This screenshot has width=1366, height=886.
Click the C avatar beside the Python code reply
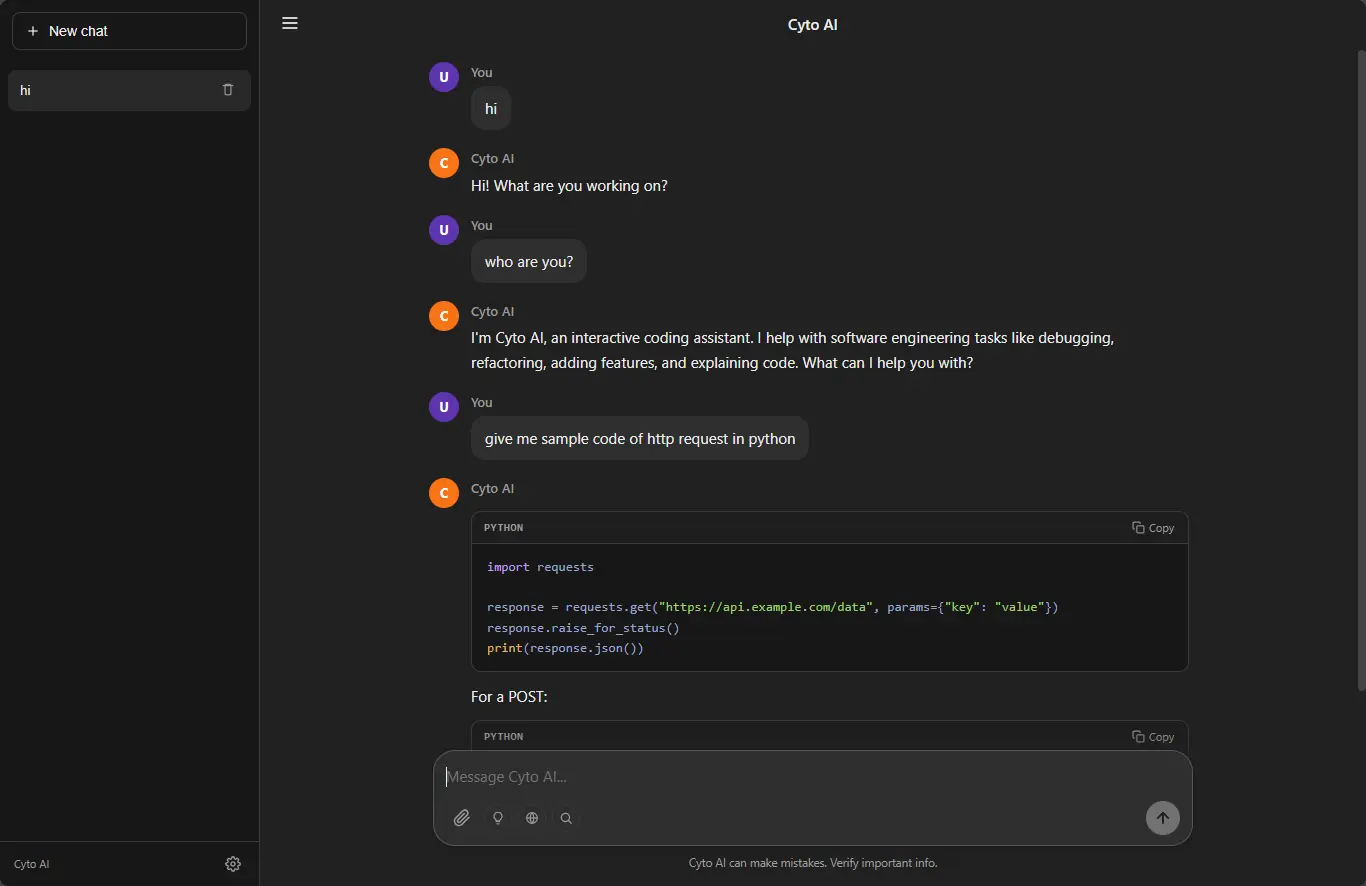[x=444, y=493]
